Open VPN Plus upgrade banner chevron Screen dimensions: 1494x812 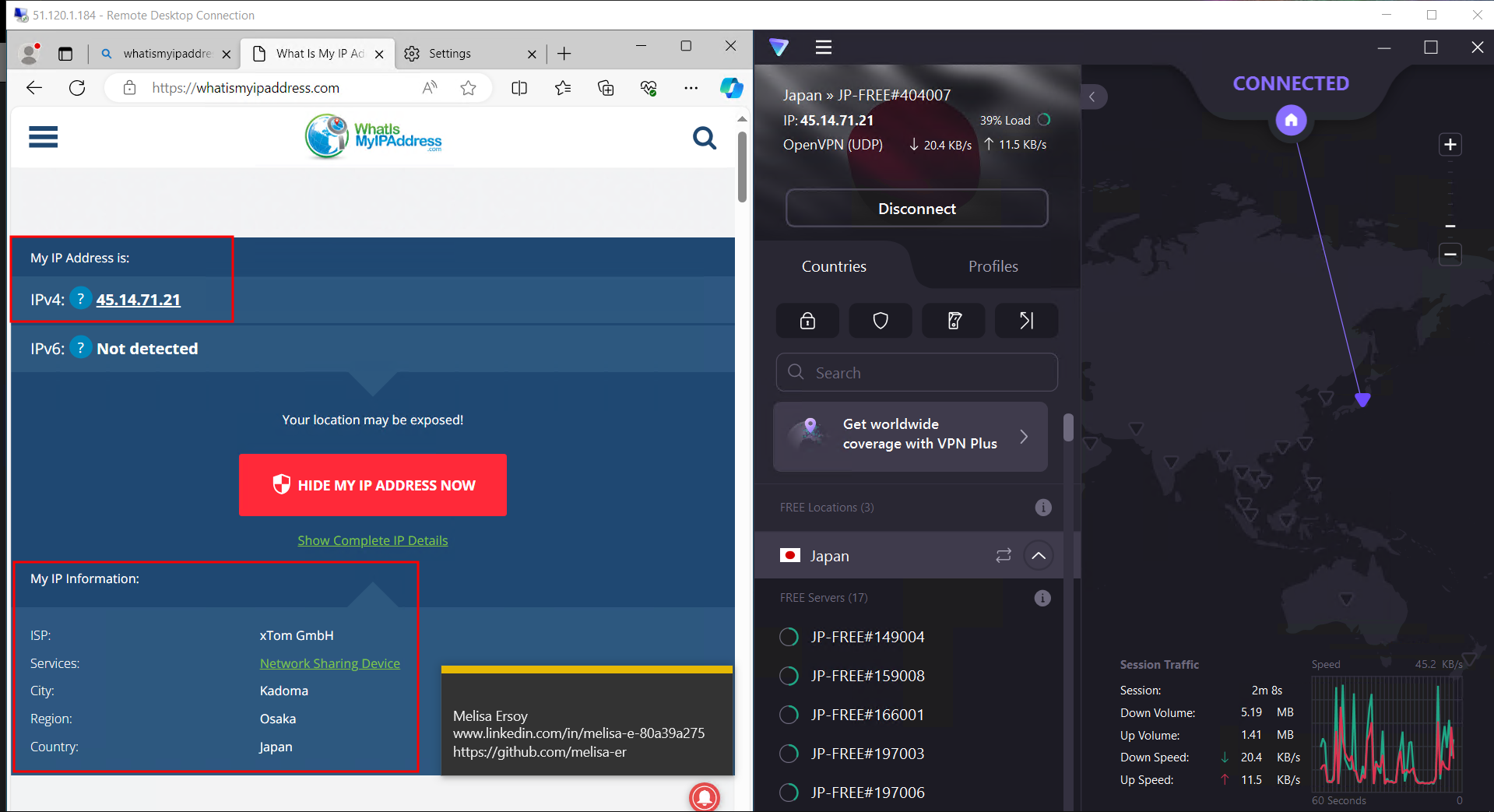(1024, 437)
